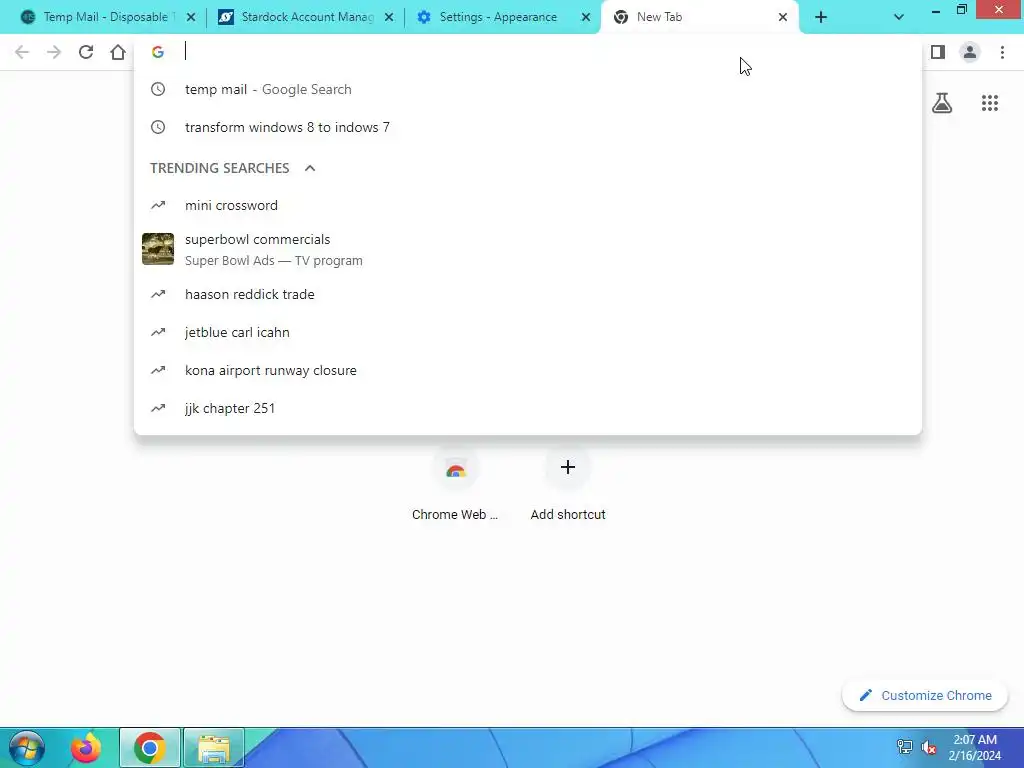Click the back navigation arrow
The height and width of the screenshot is (768, 1024).
(x=22, y=52)
